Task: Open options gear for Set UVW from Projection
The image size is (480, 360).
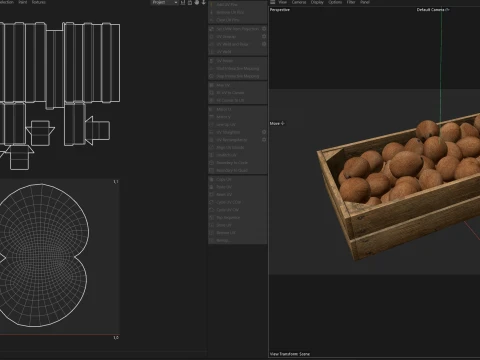Action: pyautogui.click(x=264, y=29)
